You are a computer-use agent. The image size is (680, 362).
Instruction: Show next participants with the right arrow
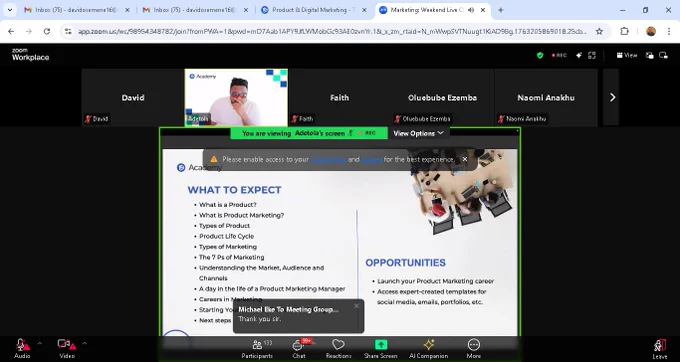point(612,98)
